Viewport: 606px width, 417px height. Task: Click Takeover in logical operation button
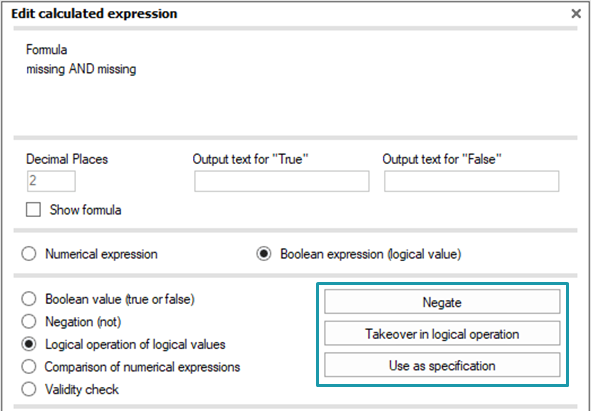point(442,333)
